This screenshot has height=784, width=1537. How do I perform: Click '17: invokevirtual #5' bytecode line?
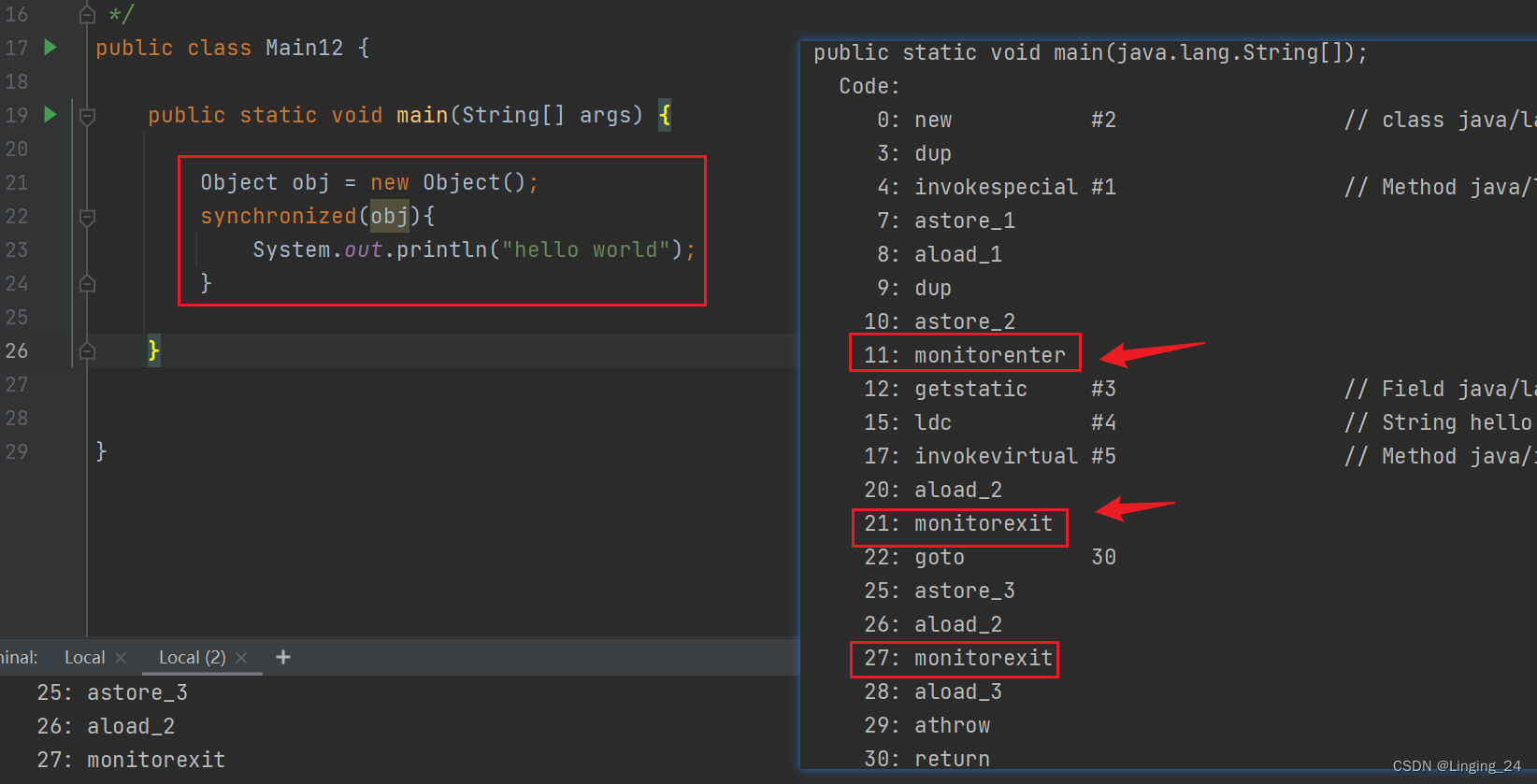tap(990, 456)
